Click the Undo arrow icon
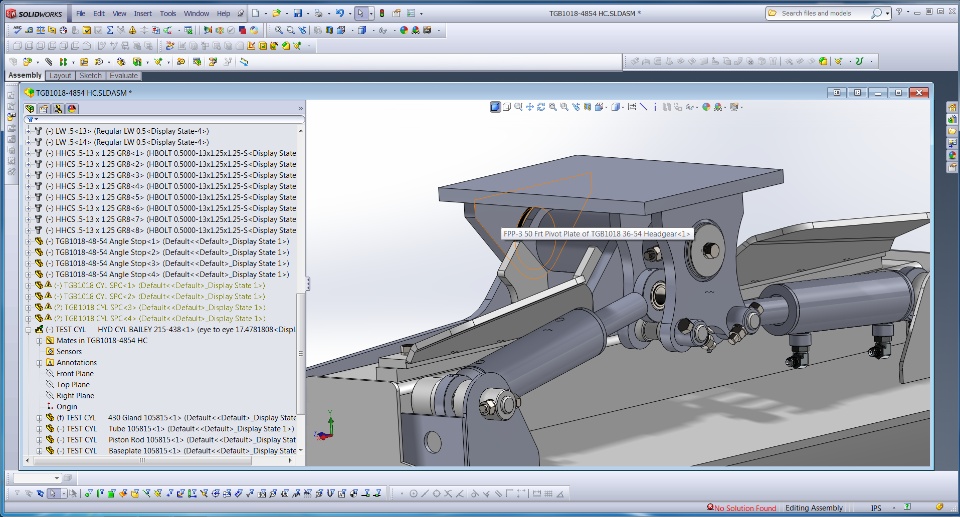This screenshot has width=960, height=517. tap(340, 14)
